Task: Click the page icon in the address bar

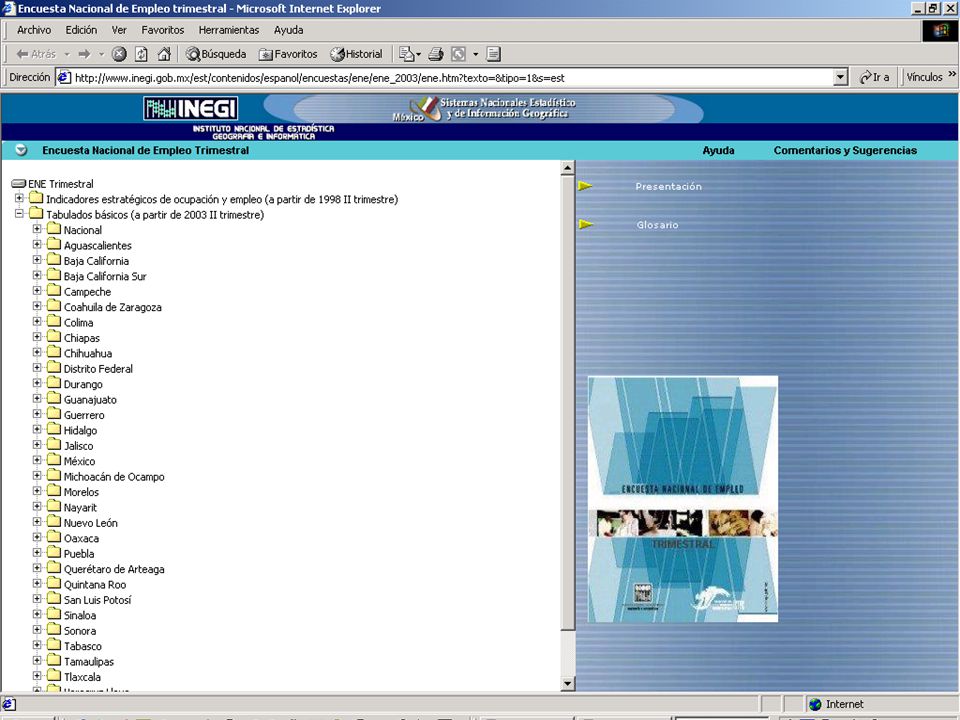Action: [64, 77]
